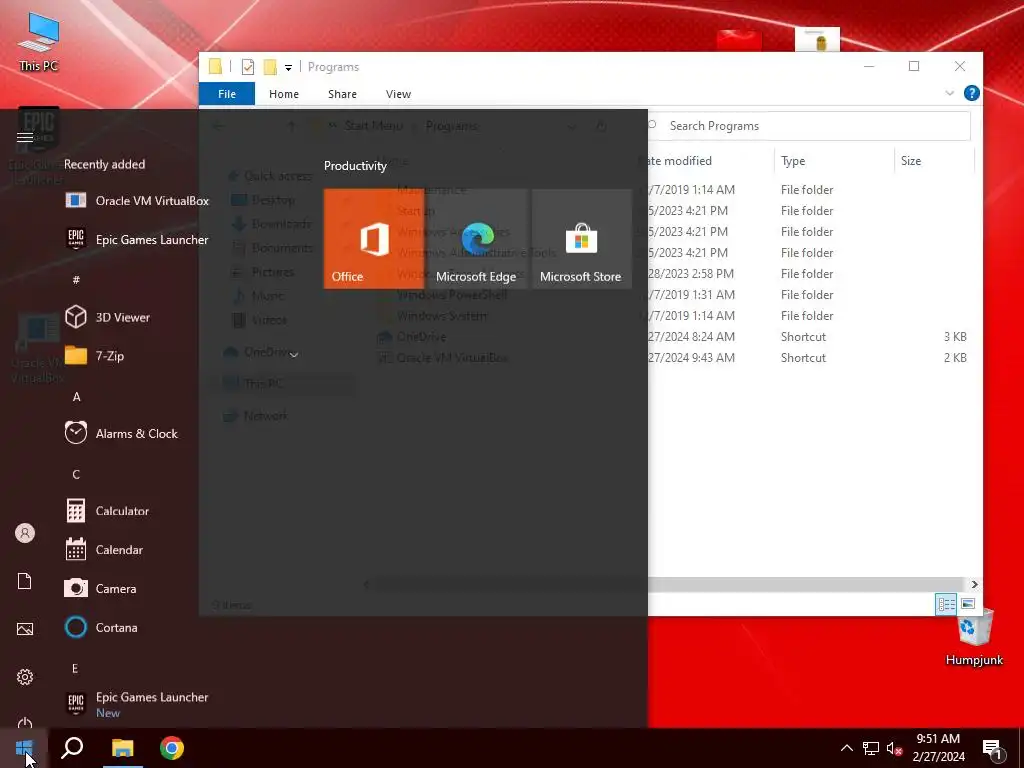Open the user account icon in Start
The width and height of the screenshot is (1024, 768).
click(x=25, y=533)
